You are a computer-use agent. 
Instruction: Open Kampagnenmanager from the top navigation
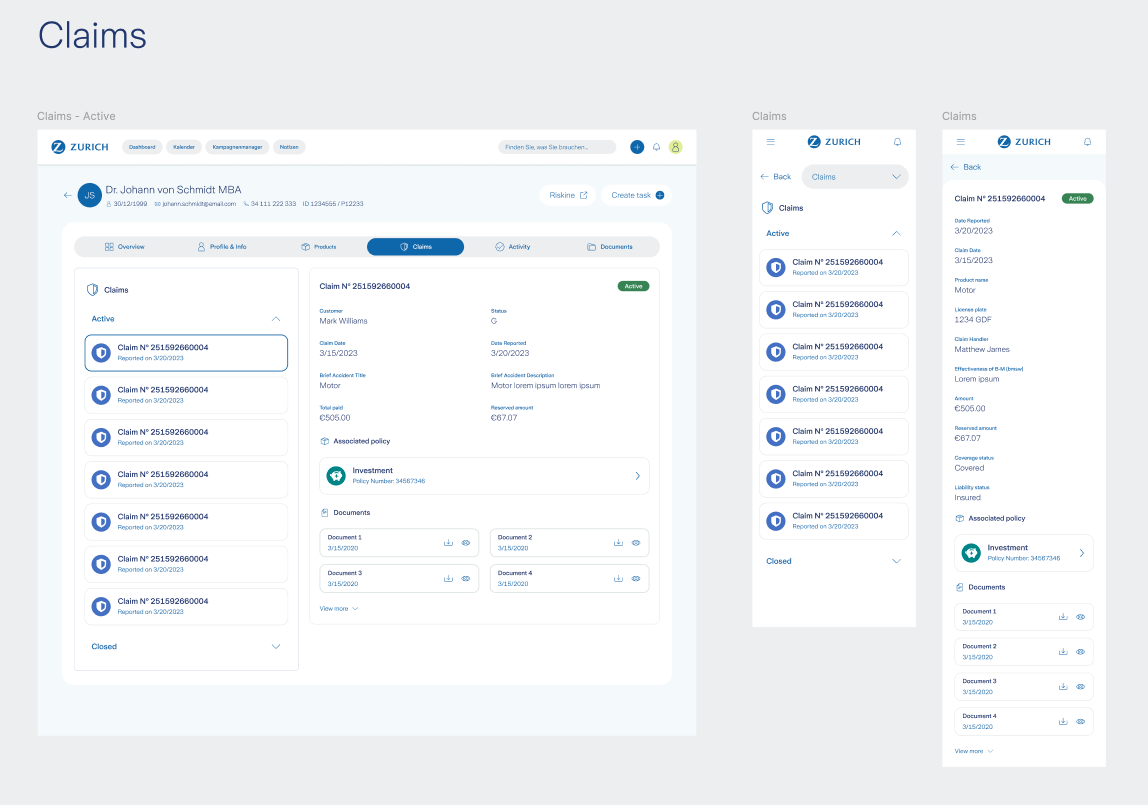(x=237, y=147)
